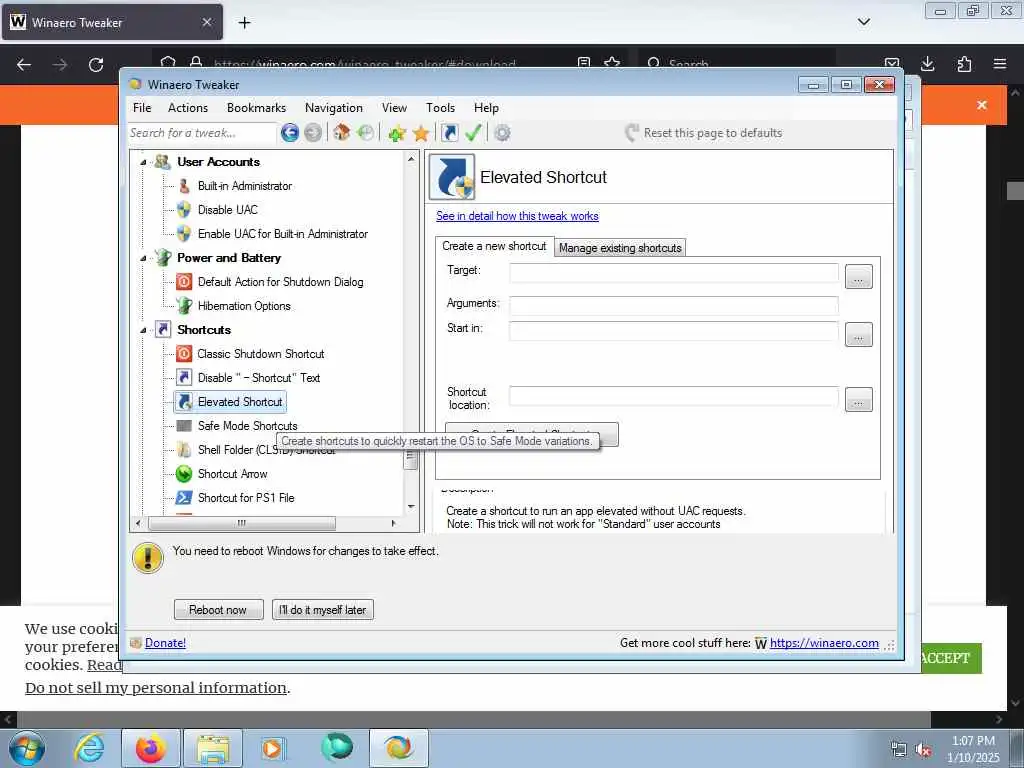
Task: Click the Classic Shutdown Shortcut red icon
Action: click(x=184, y=353)
